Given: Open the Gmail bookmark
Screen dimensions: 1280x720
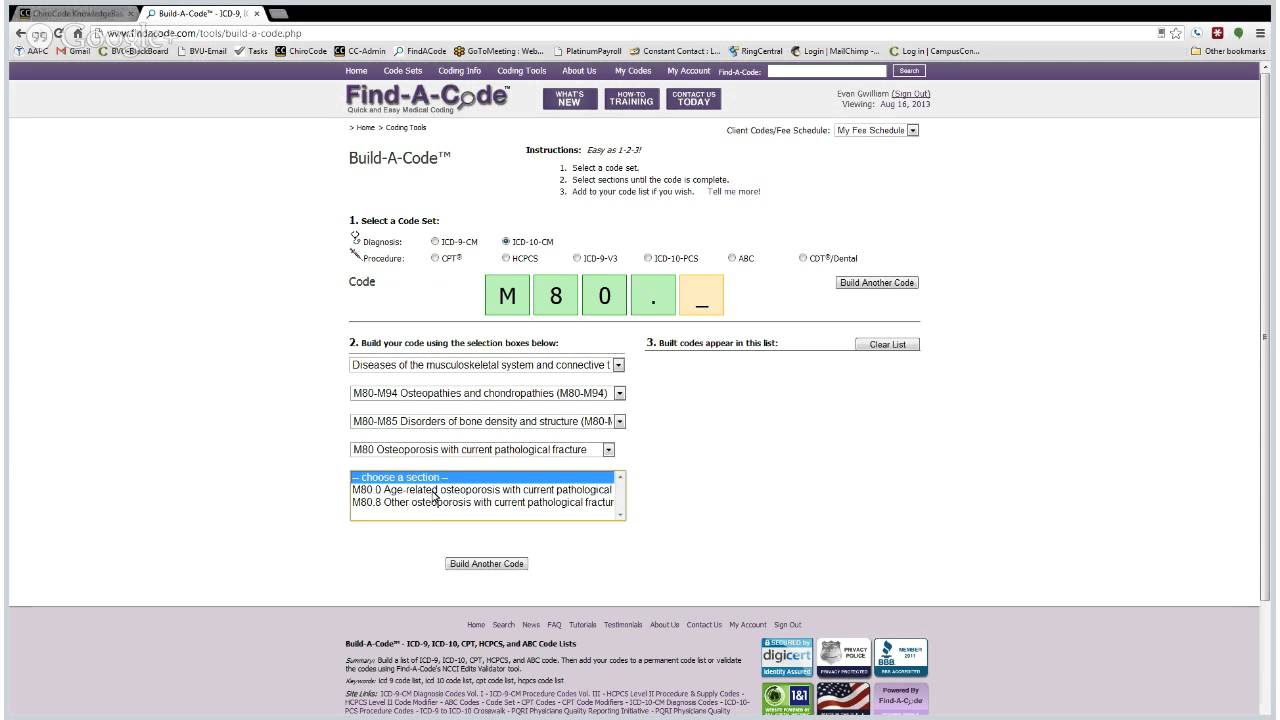Looking at the screenshot, I should [74, 51].
